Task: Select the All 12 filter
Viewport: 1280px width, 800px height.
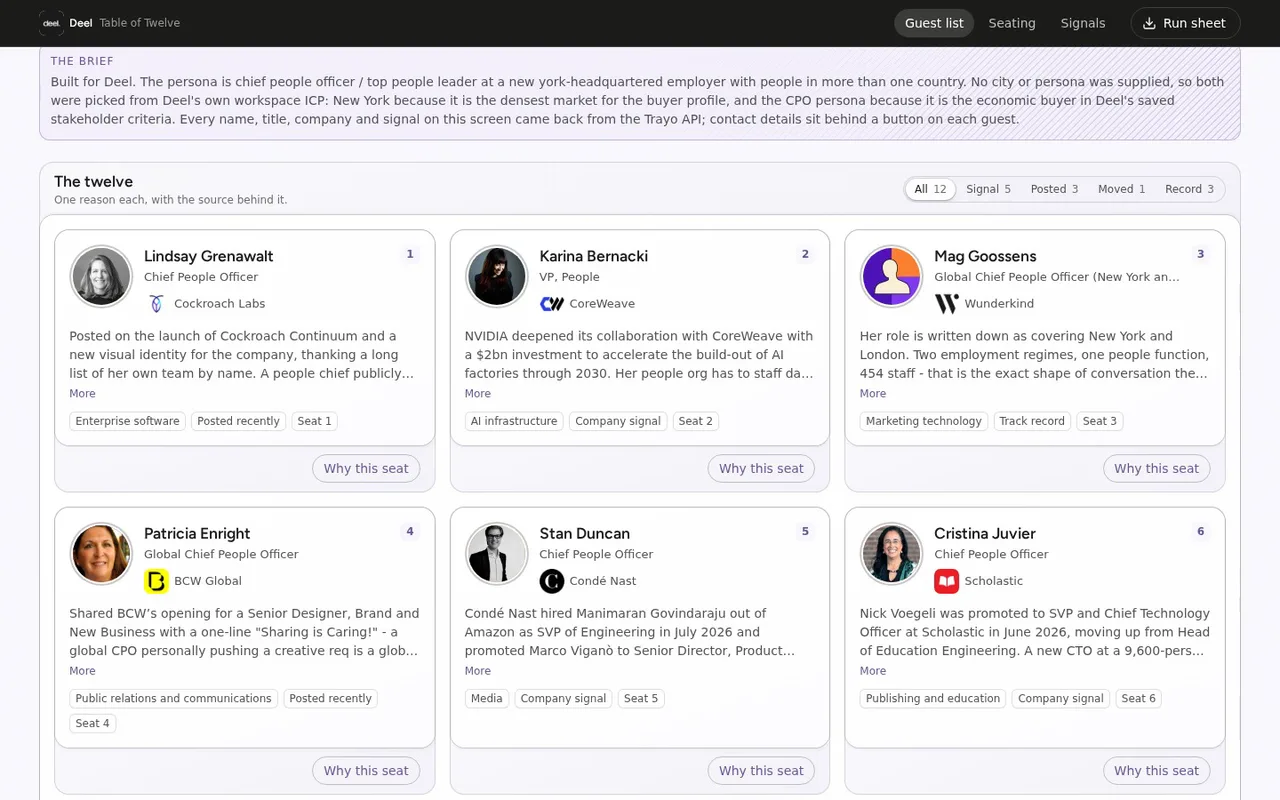Action: coord(930,189)
